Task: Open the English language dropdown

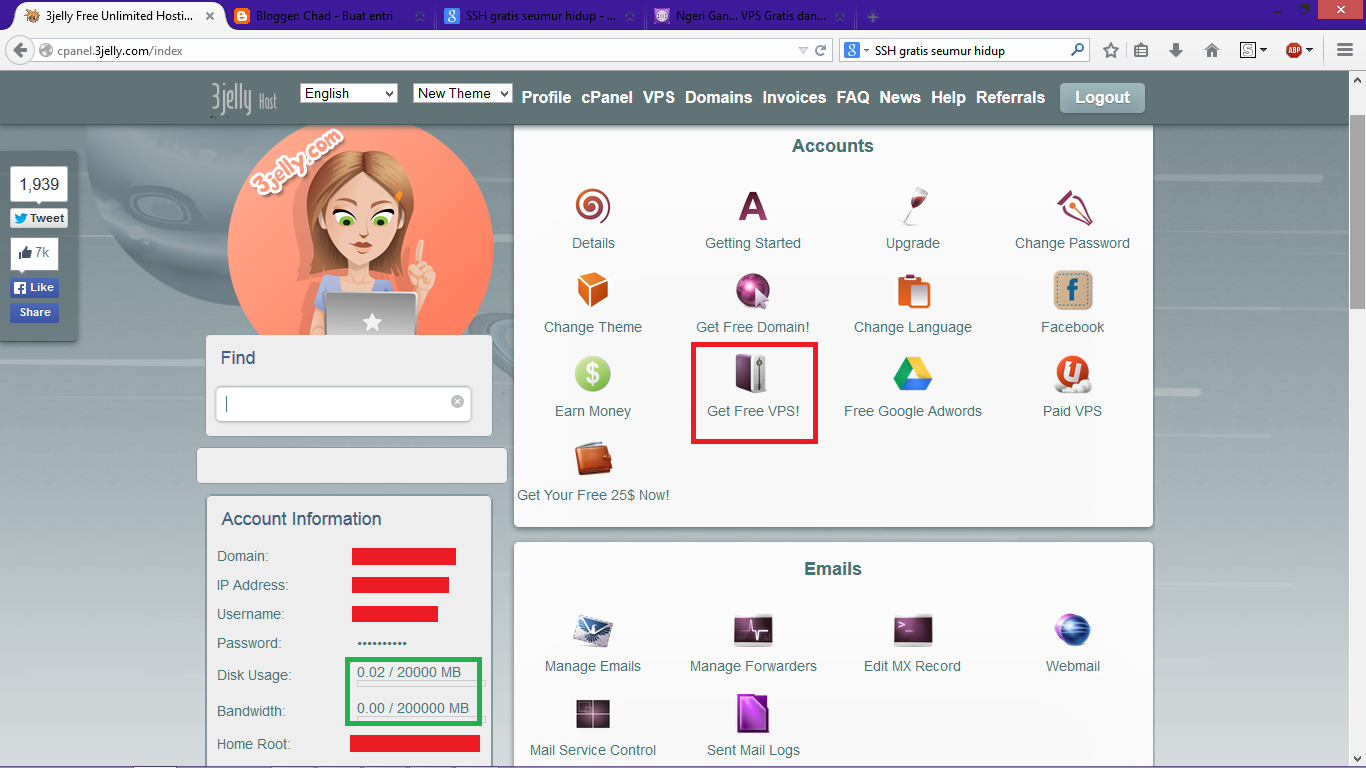Action: [x=349, y=93]
